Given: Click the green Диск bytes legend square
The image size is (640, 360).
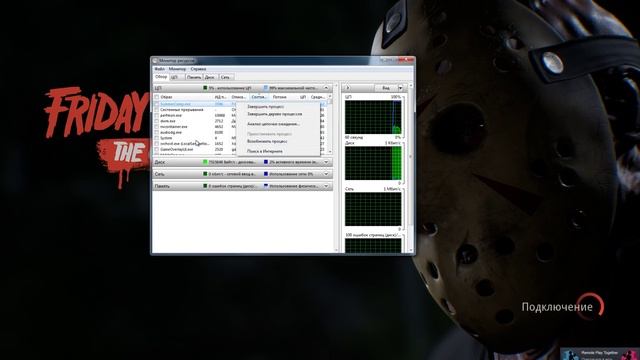Looking at the screenshot, I should pyautogui.click(x=205, y=162).
